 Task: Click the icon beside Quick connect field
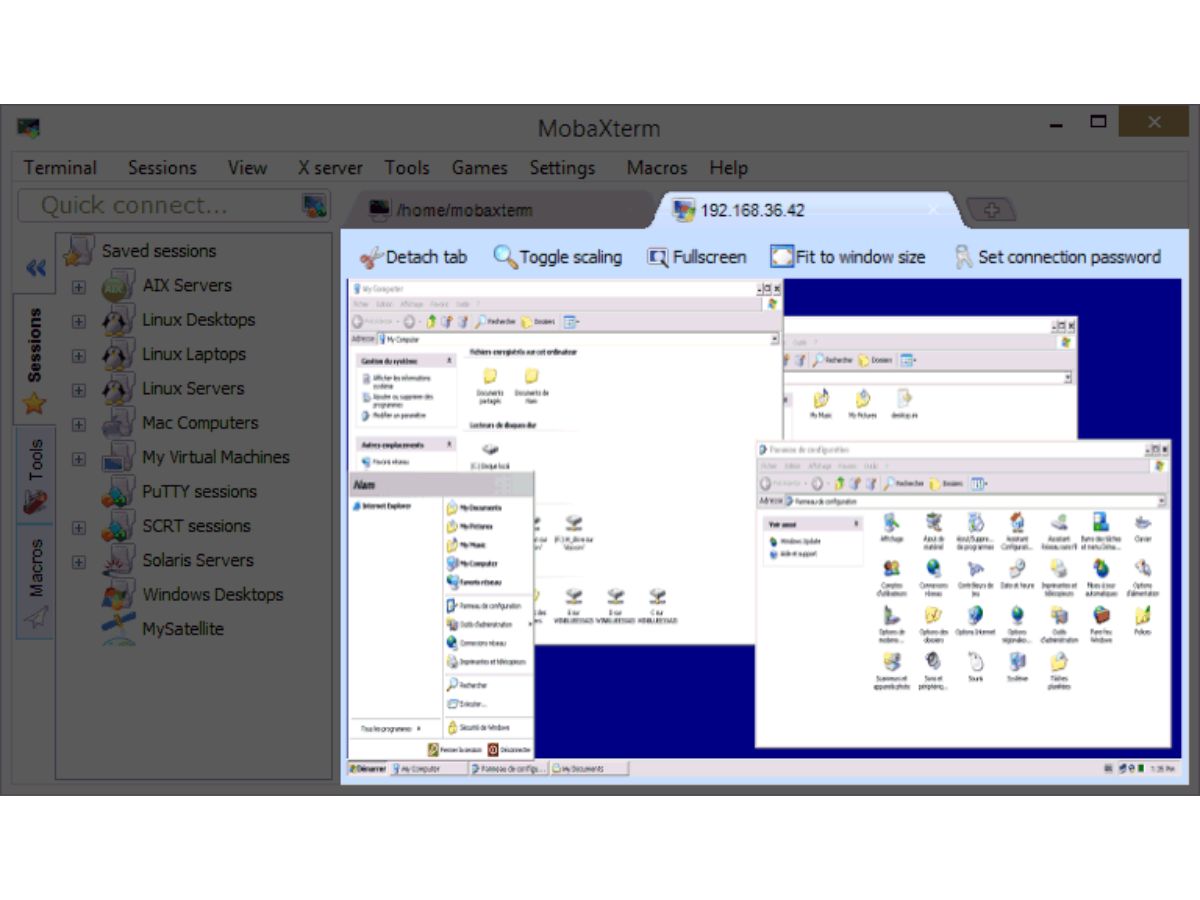(x=315, y=206)
